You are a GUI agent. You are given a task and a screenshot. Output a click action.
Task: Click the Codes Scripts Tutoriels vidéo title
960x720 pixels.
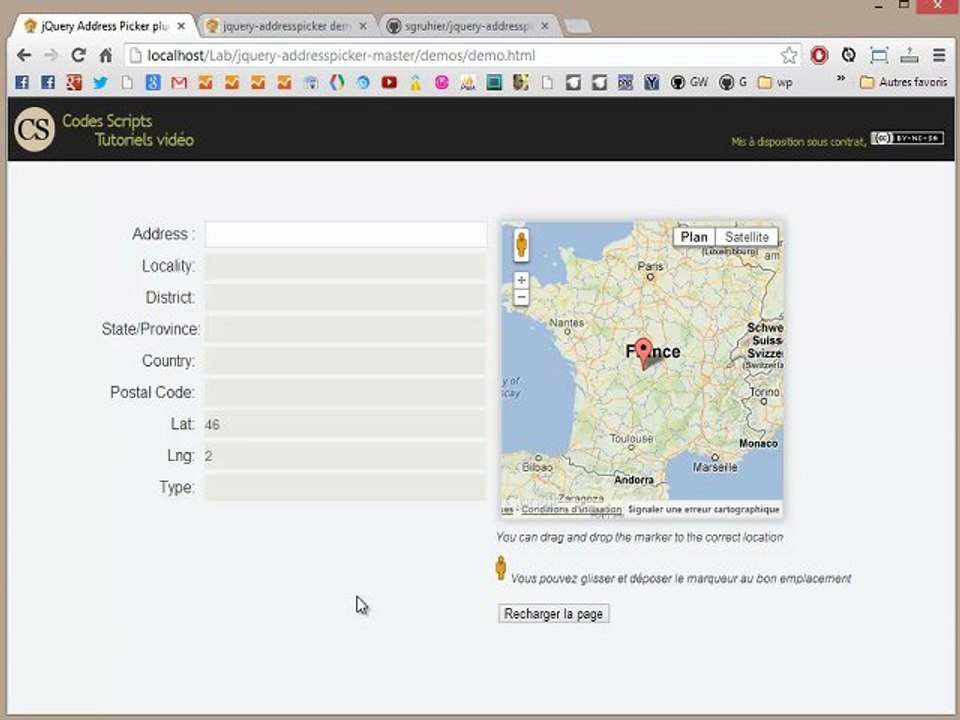click(128, 130)
